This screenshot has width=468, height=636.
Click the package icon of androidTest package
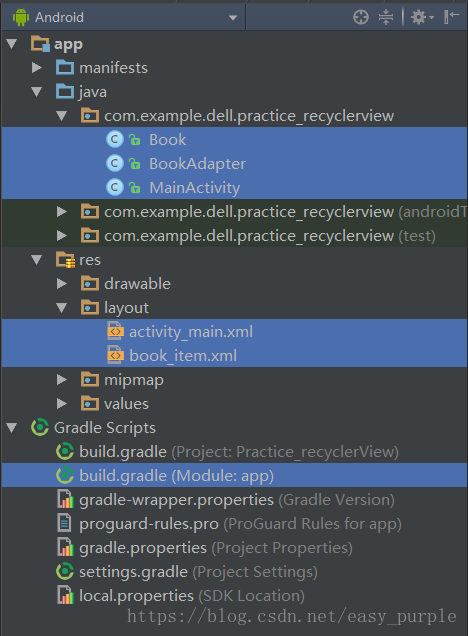tap(90, 211)
